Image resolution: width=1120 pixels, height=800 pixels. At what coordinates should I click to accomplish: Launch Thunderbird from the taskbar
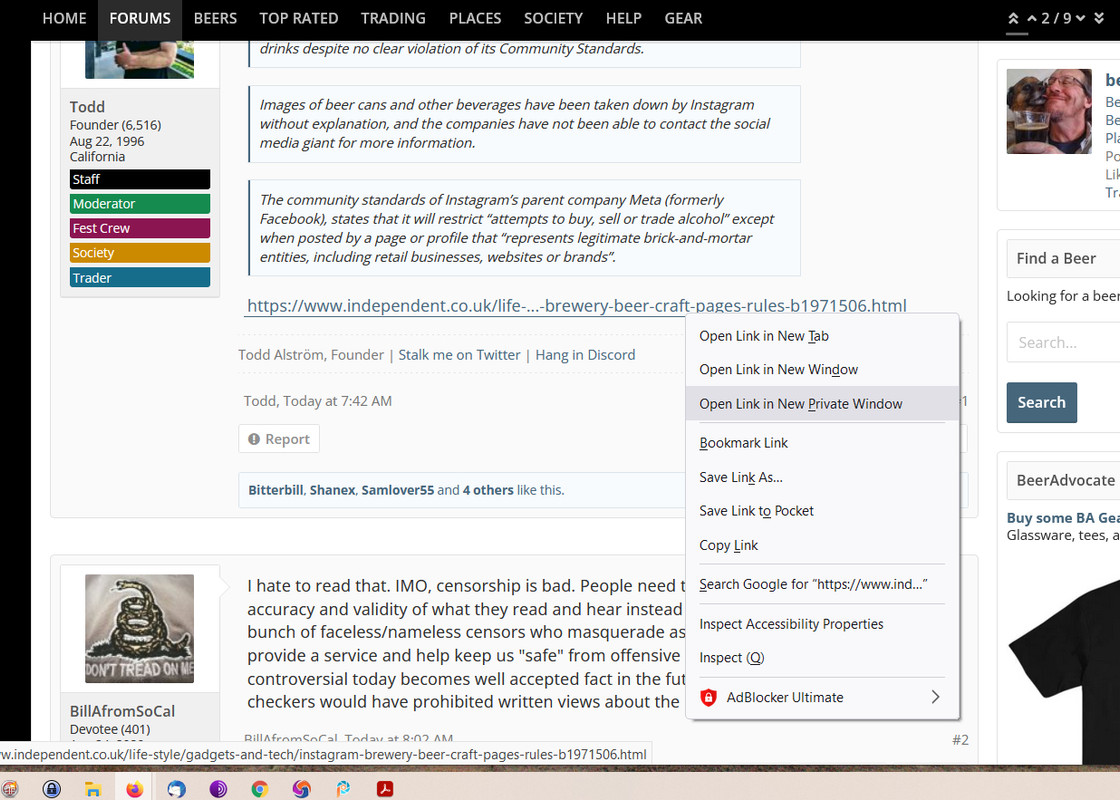176,789
